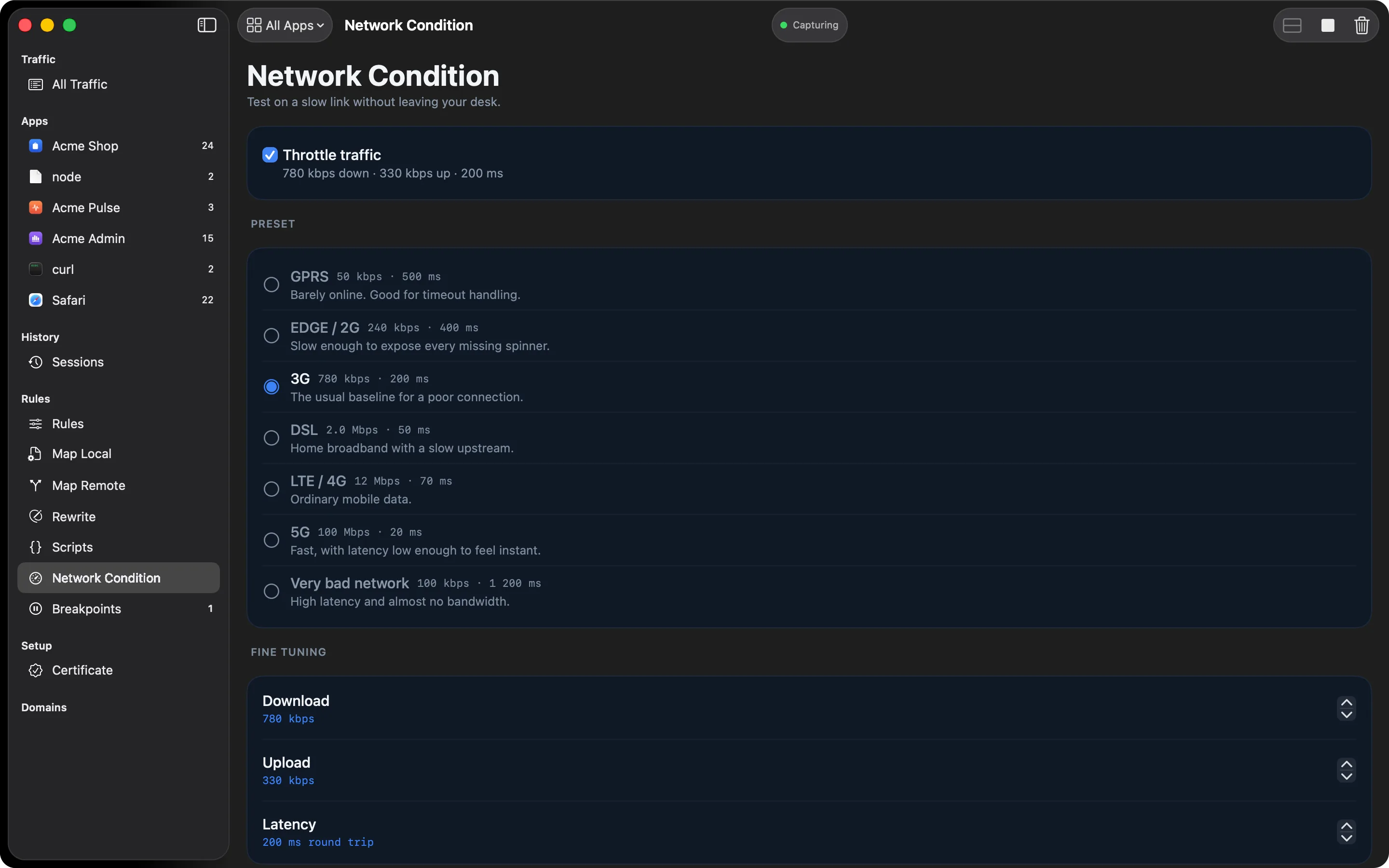Click the curl terminal icon

coord(36,269)
